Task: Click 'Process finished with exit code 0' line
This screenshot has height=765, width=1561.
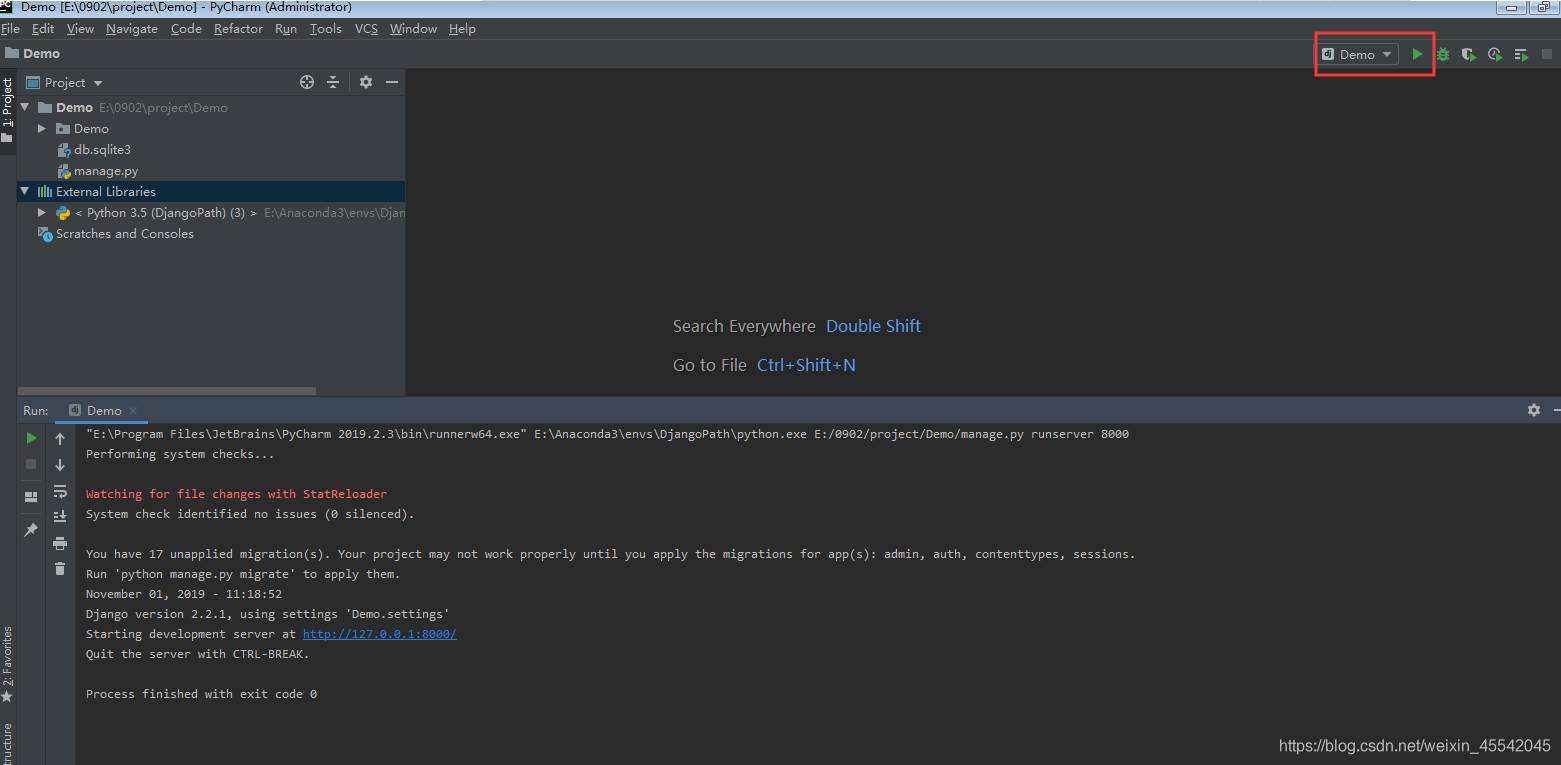Action: point(201,694)
